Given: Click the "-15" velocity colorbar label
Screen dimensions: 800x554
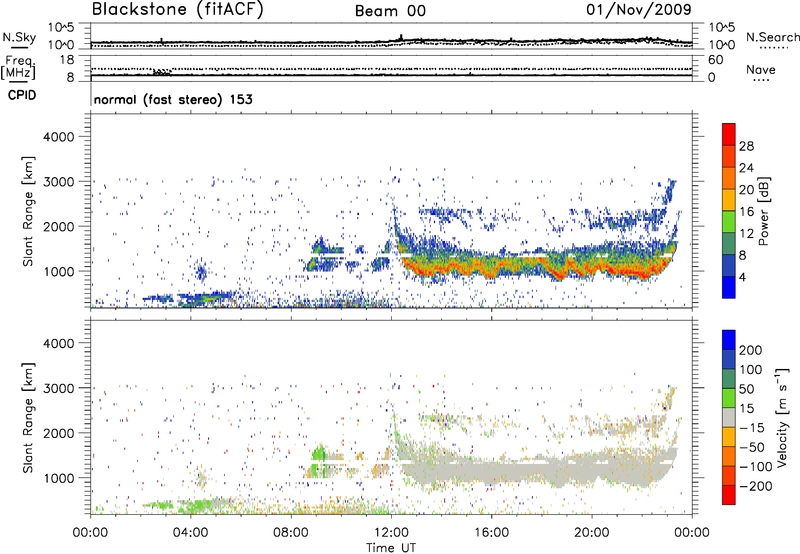Looking at the screenshot, I should tap(751, 428).
